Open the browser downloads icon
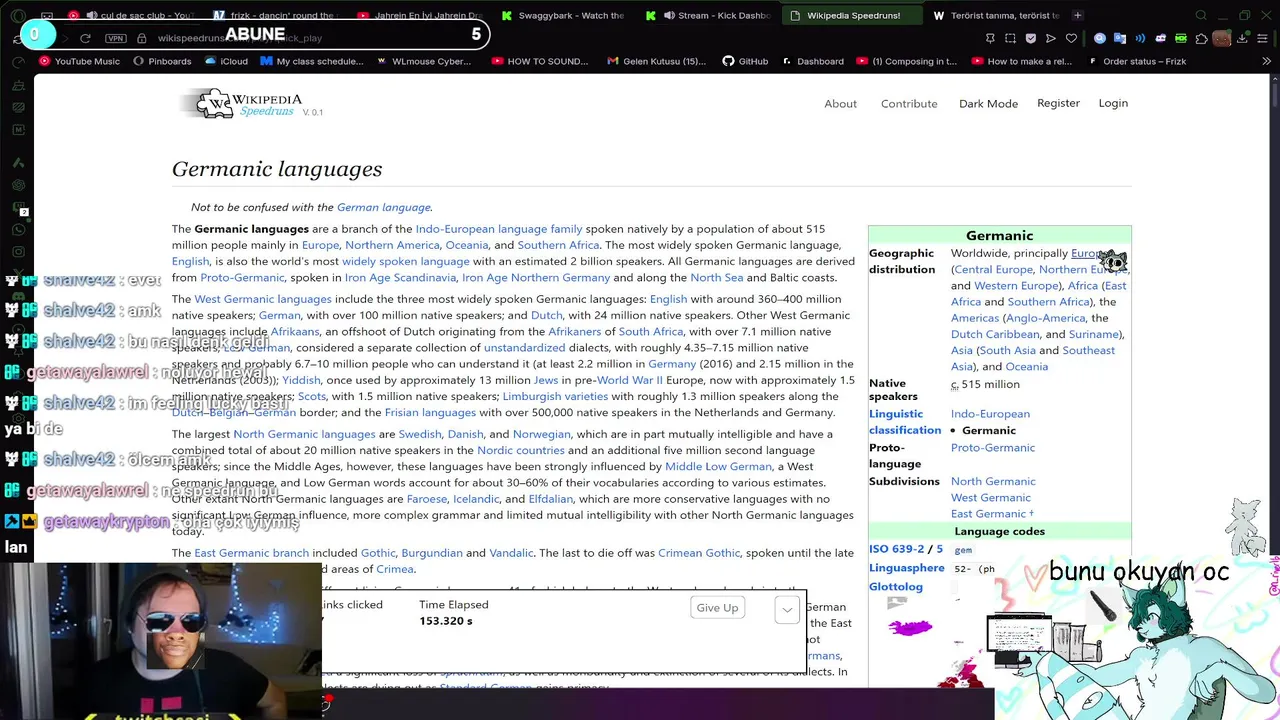Viewport: 1280px width, 720px height. (x=1242, y=38)
